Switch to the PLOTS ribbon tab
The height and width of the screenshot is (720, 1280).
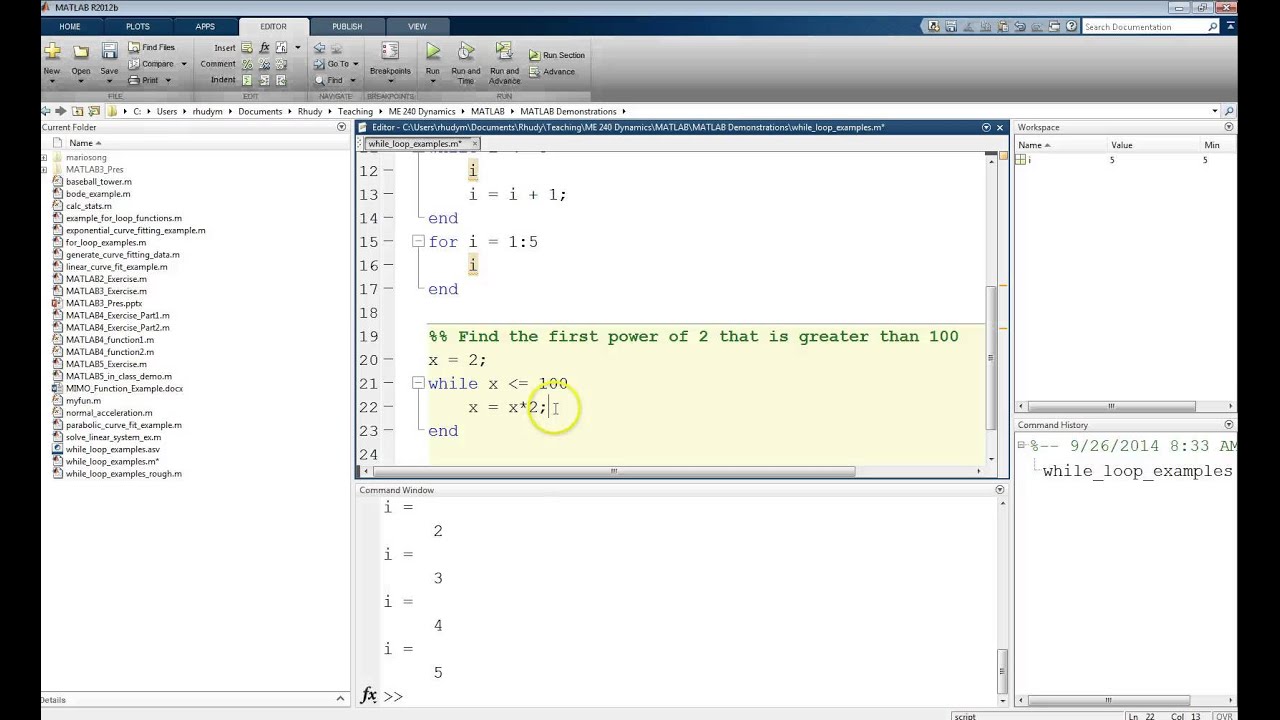[138, 27]
